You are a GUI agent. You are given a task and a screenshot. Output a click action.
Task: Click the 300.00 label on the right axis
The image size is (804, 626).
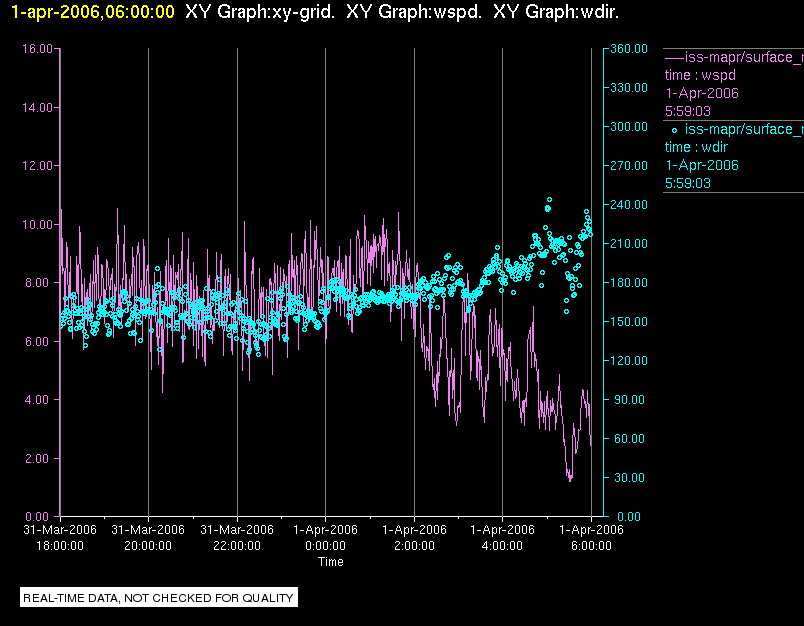629,127
